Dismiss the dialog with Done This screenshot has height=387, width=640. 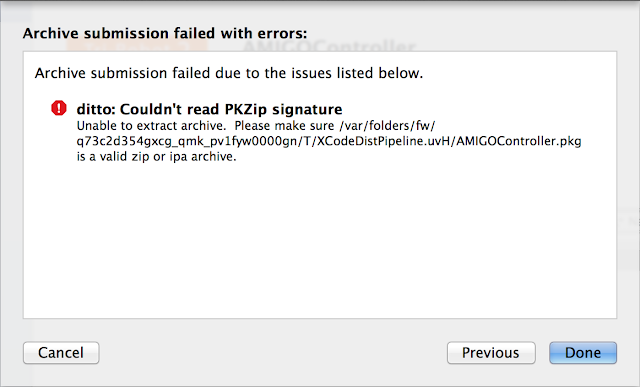click(x=582, y=353)
